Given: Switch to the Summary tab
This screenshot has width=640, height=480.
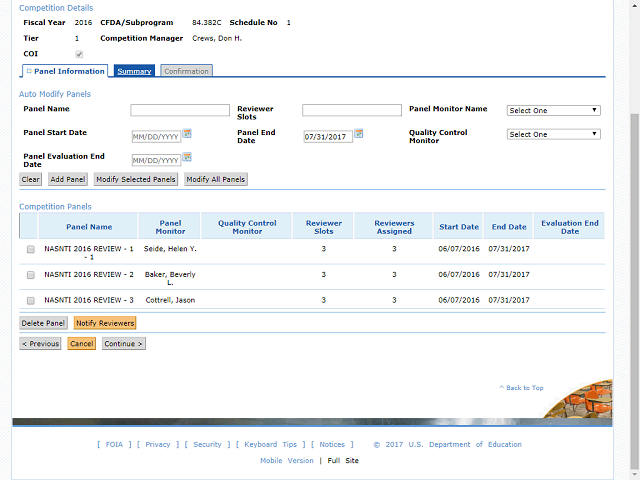Looking at the screenshot, I should pyautogui.click(x=134, y=71).
